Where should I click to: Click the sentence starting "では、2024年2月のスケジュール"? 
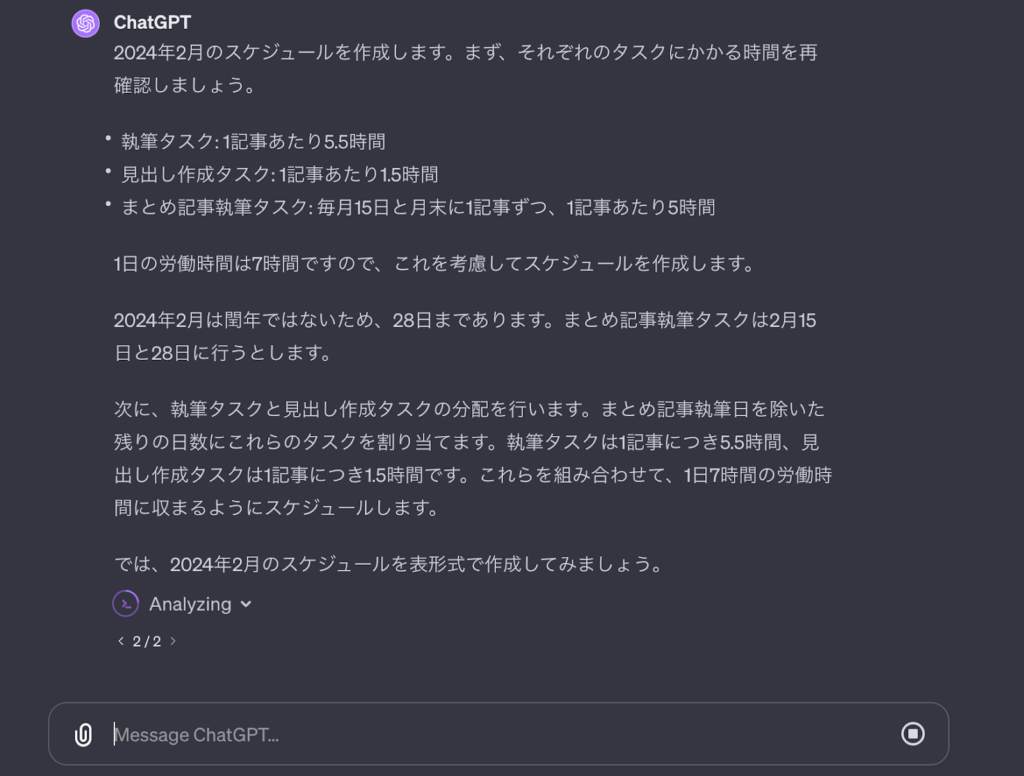[390, 564]
